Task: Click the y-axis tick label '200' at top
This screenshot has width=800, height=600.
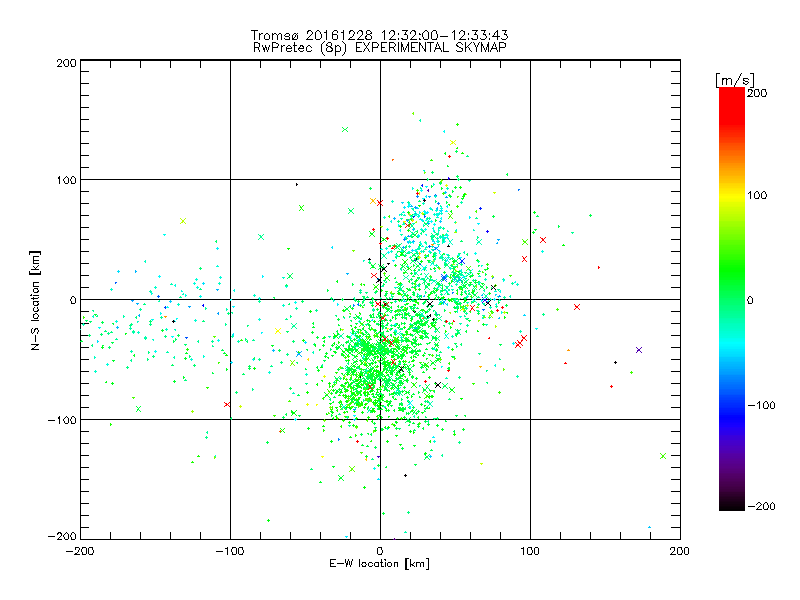Action: (66, 63)
